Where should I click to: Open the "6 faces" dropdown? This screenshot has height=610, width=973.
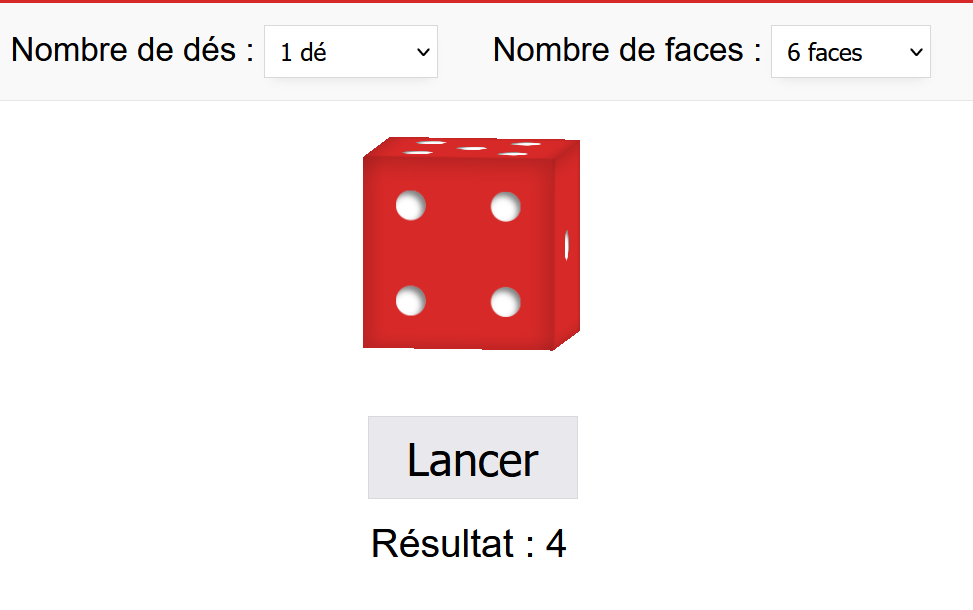coord(850,52)
